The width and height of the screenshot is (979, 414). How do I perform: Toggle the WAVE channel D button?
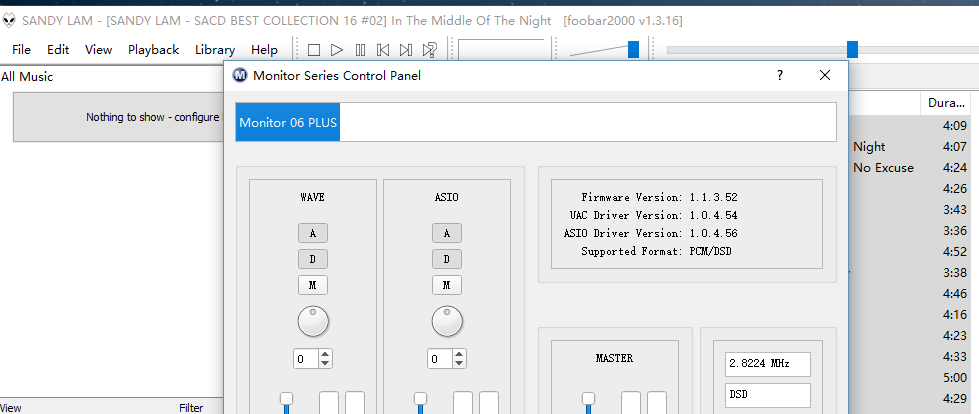[x=313, y=259]
